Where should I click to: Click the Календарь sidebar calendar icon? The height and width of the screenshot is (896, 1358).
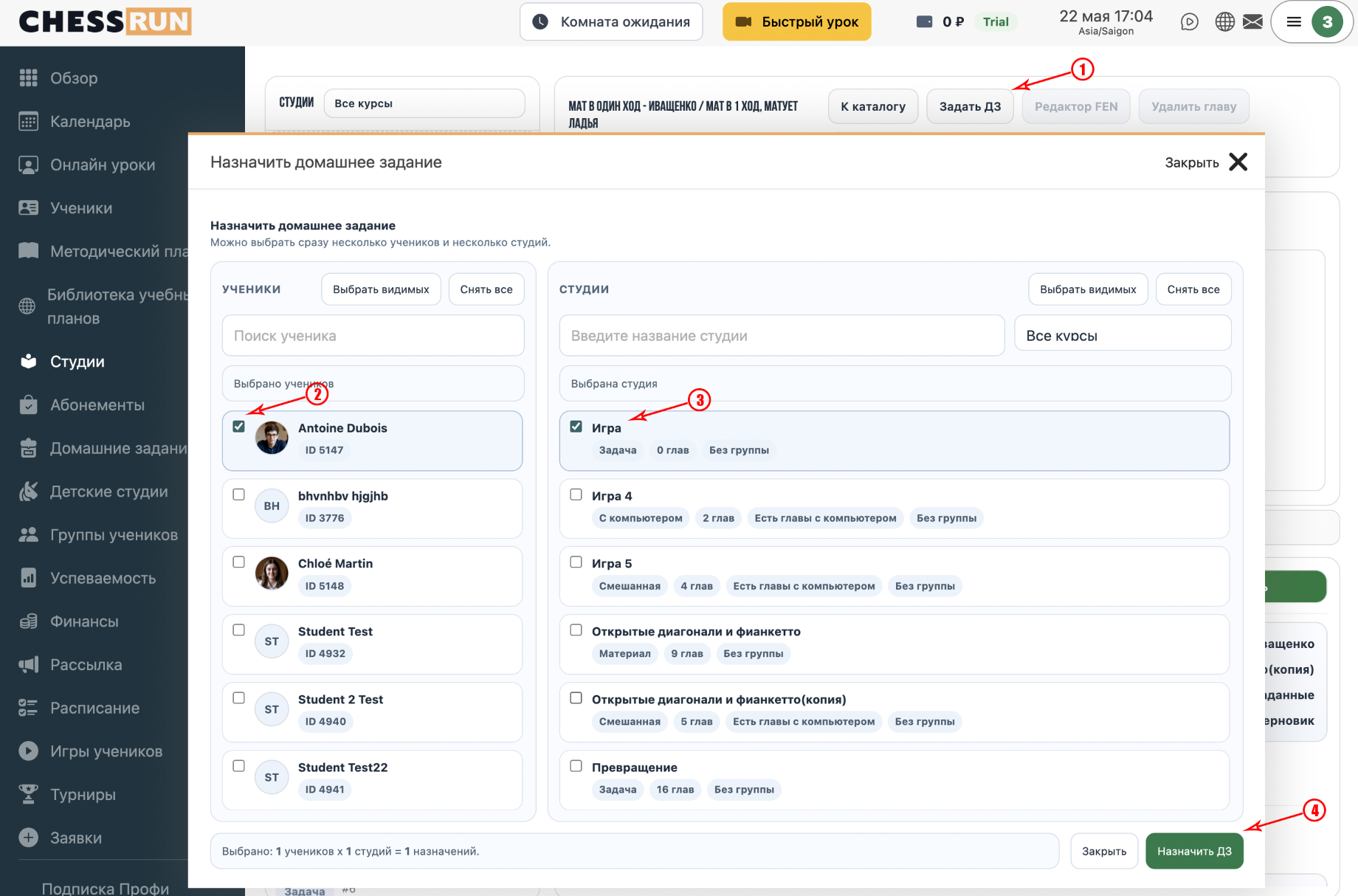[28, 122]
